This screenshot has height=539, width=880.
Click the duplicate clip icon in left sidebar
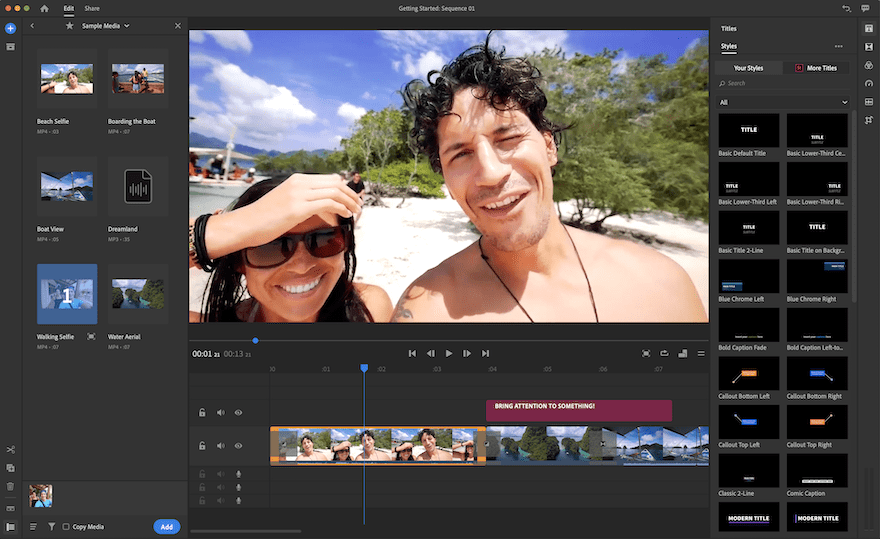(10, 468)
